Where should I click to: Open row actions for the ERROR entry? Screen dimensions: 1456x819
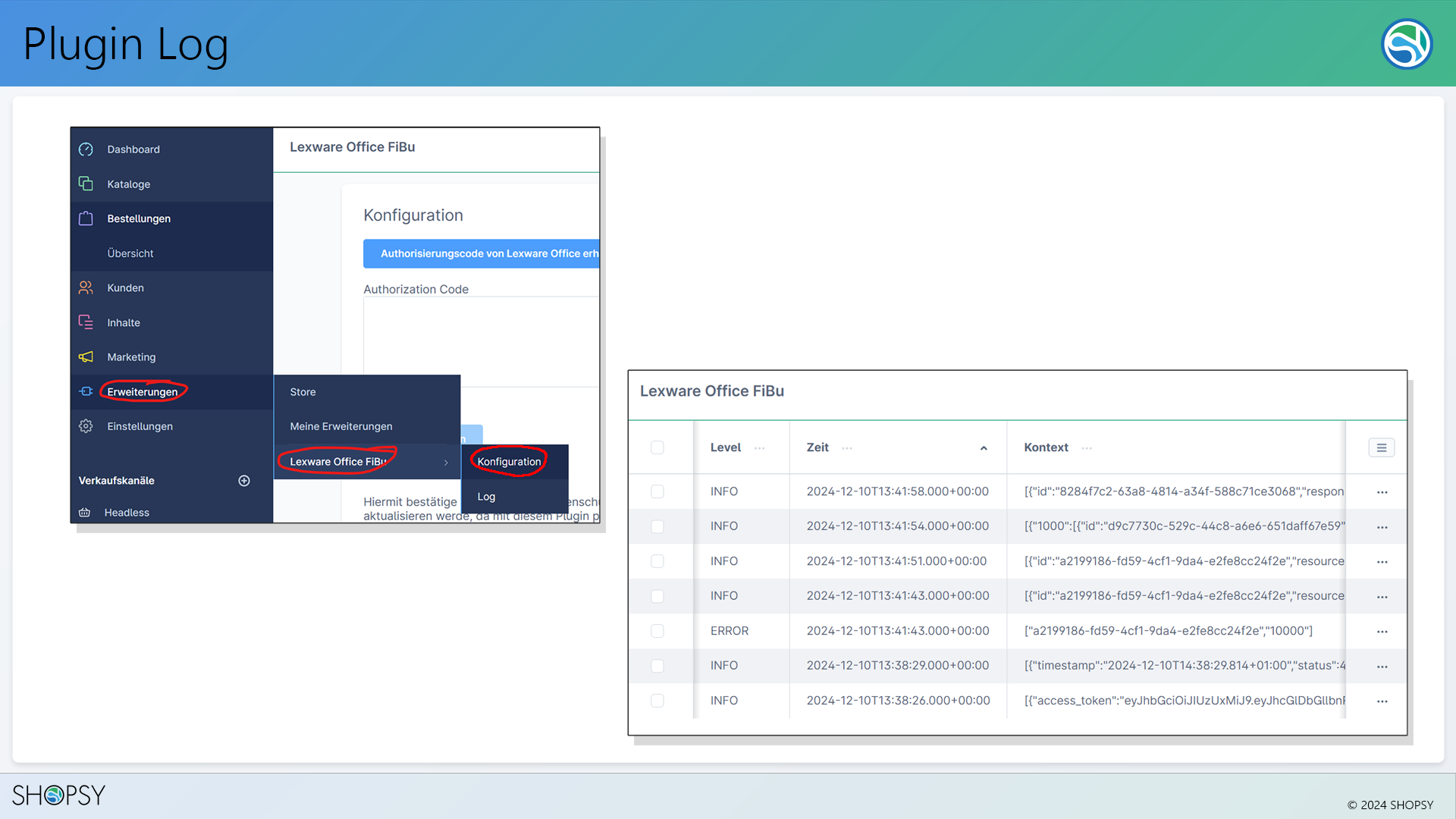(1382, 632)
